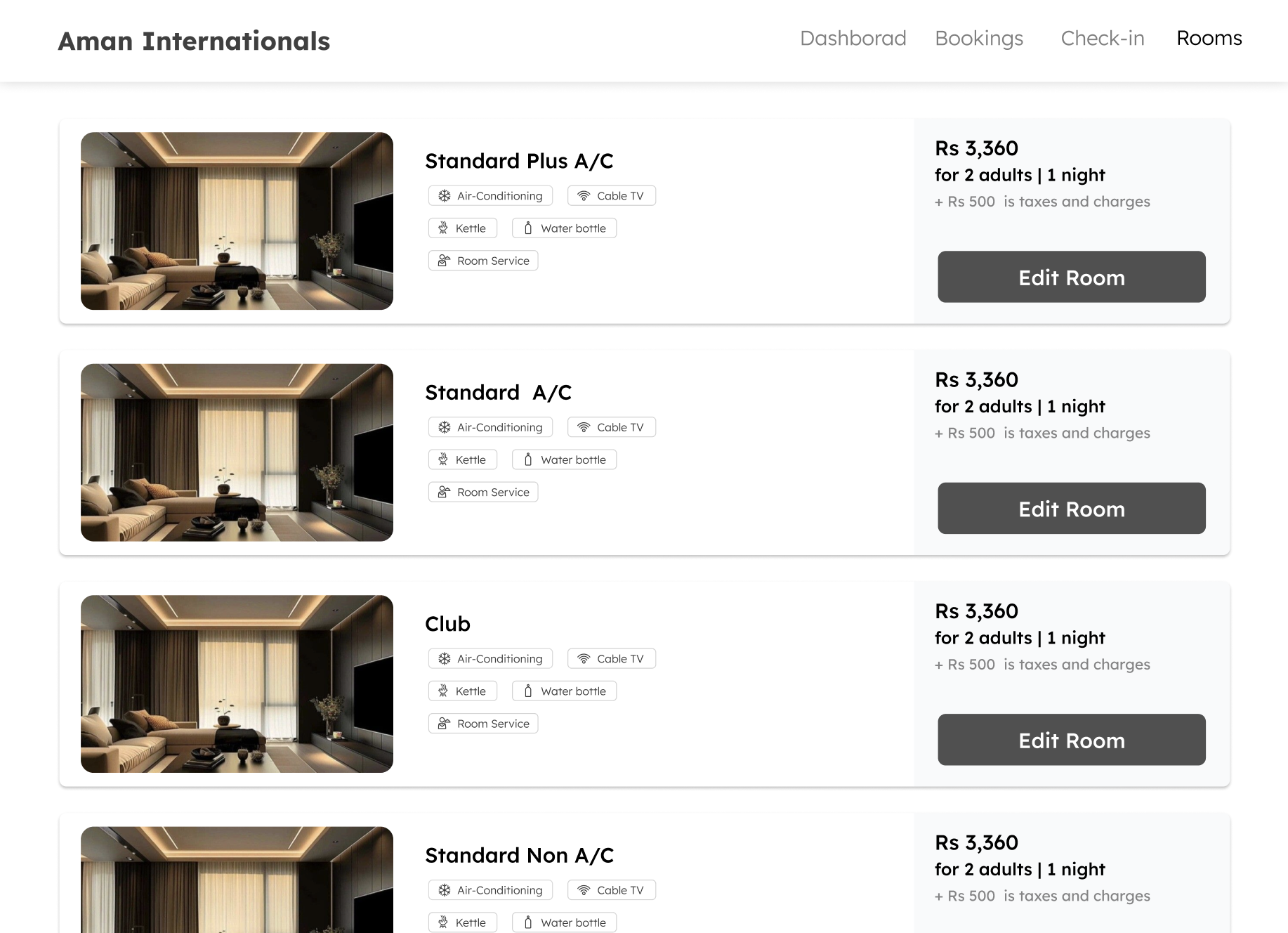Open the Dashborad navigation tab

coord(853,38)
